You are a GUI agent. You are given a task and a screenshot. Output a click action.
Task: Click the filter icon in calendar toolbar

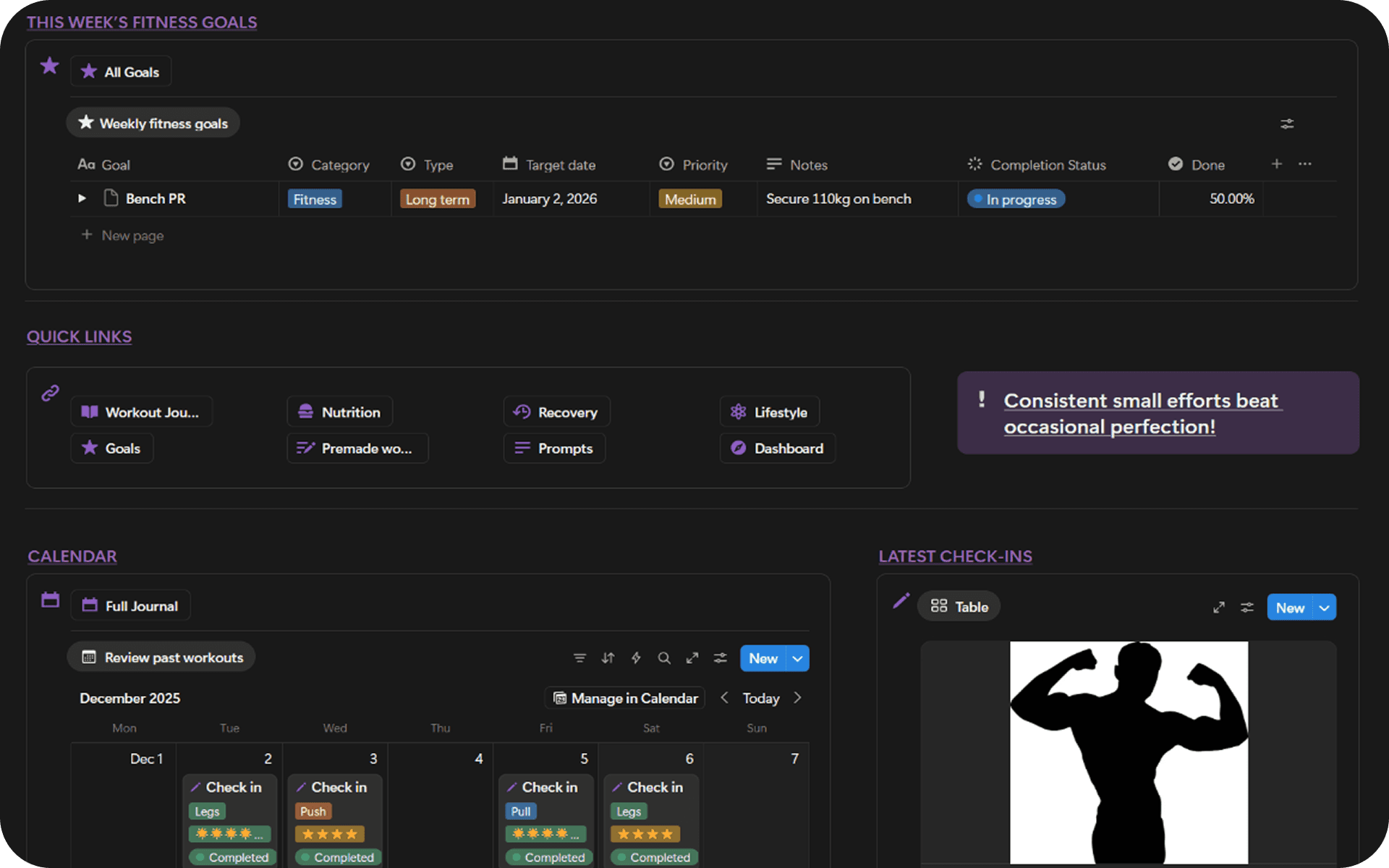tap(579, 658)
